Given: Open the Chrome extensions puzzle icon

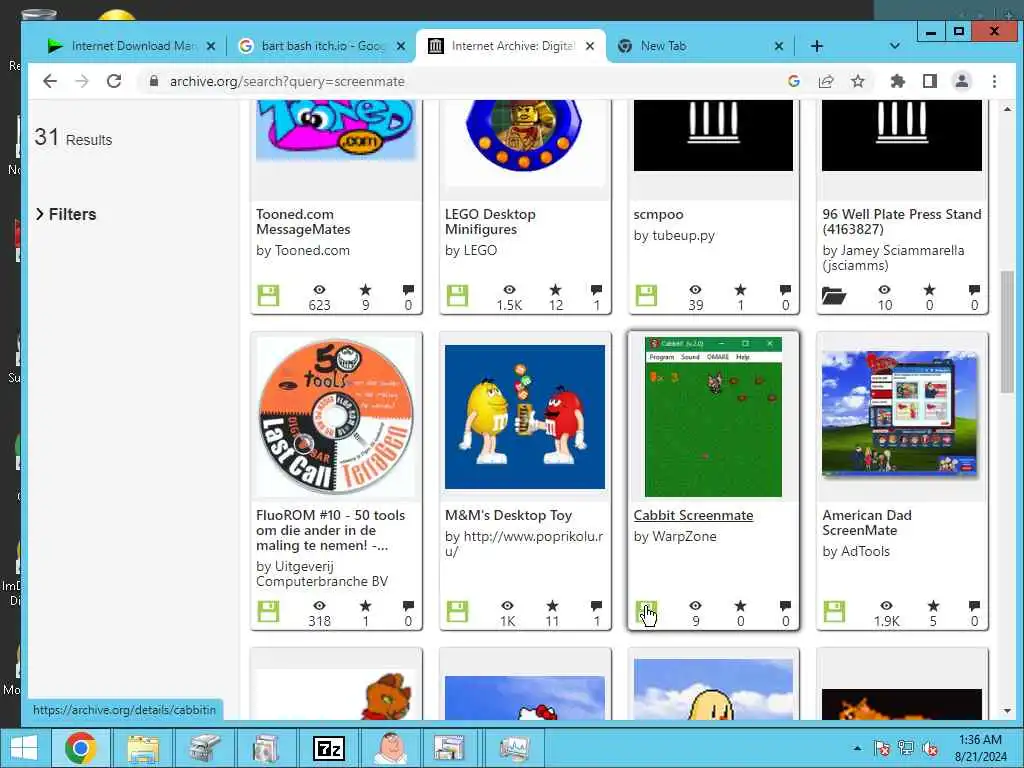Looking at the screenshot, I should pyautogui.click(x=897, y=81).
